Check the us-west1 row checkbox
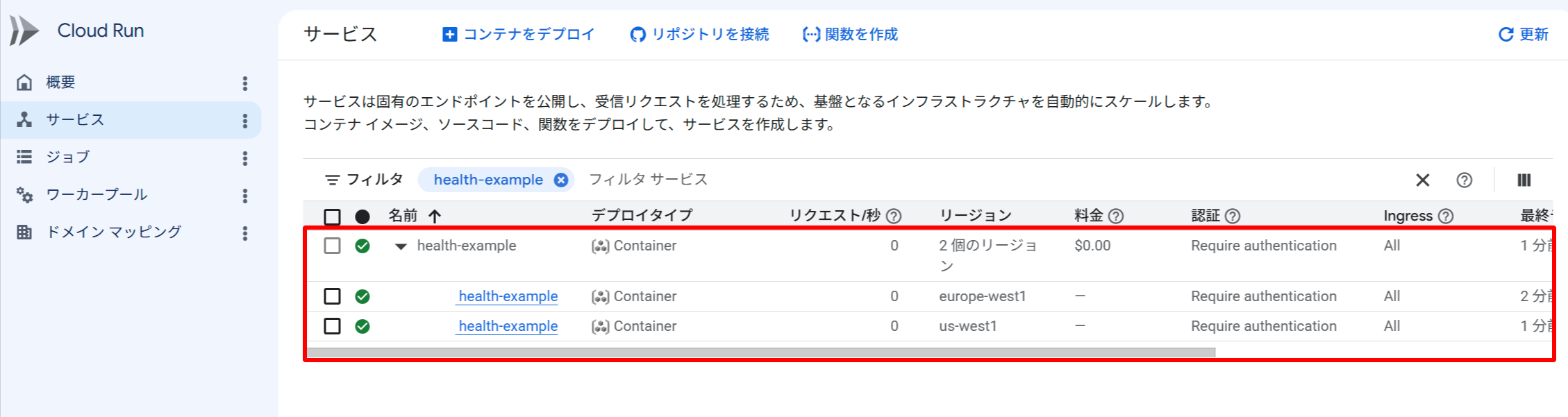 click(x=333, y=326)
